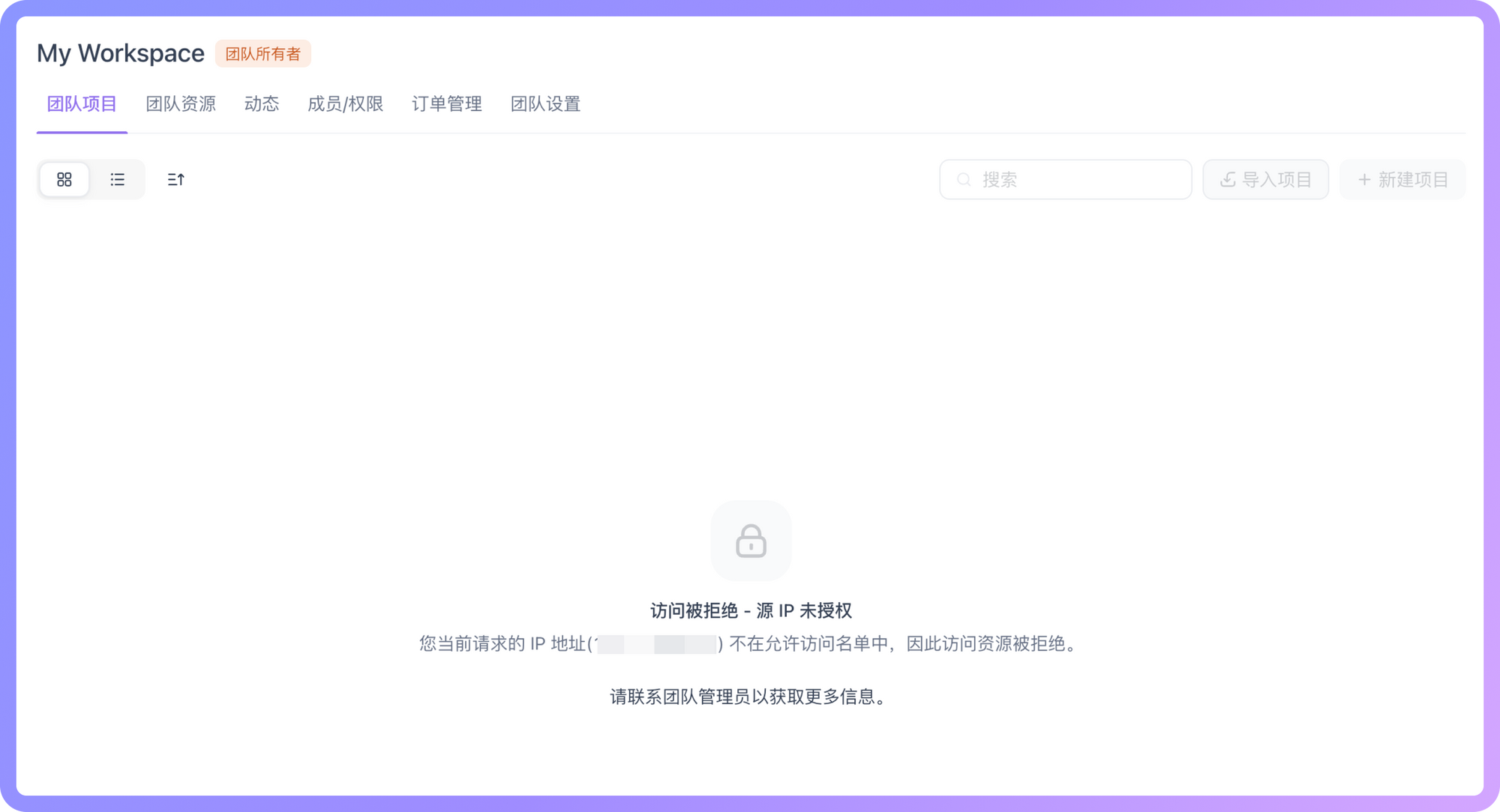Open the 团队项目 tab
Viewport: 1500px width, 812px height.
click(82, 104)
